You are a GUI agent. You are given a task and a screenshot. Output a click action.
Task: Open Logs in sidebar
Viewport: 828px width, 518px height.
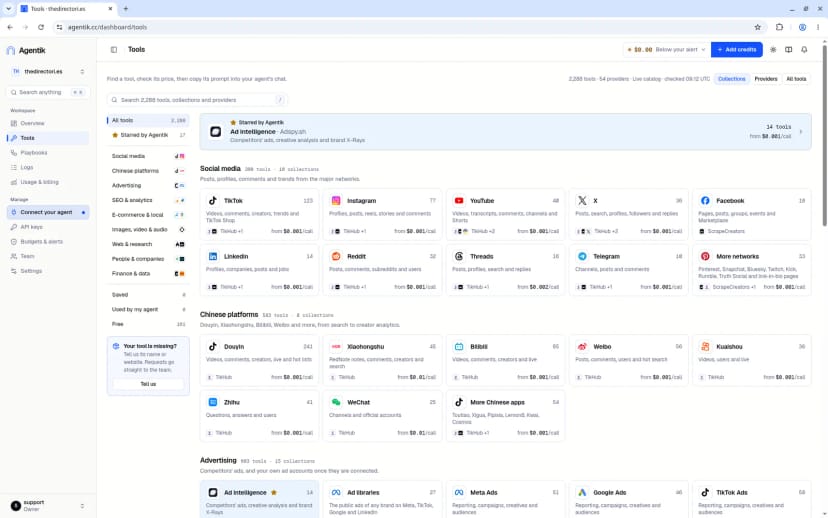[x=48, y=167]
